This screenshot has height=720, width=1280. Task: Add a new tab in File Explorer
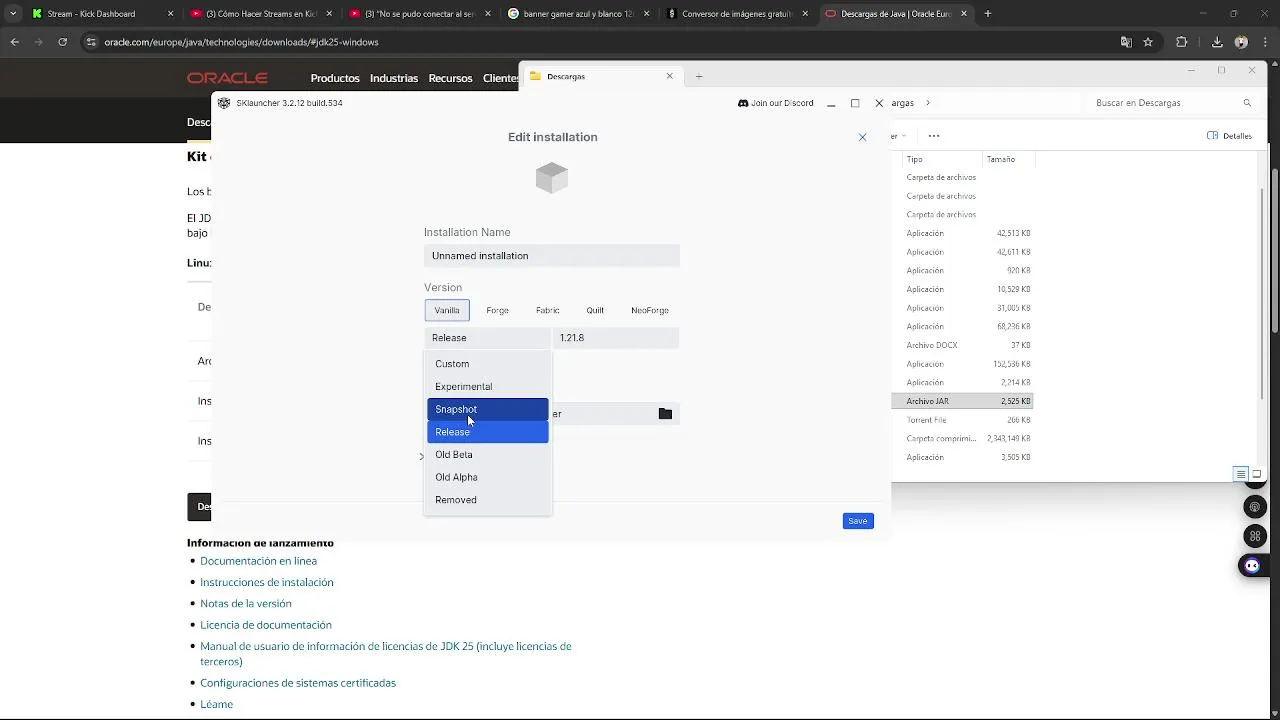point(699,76)
